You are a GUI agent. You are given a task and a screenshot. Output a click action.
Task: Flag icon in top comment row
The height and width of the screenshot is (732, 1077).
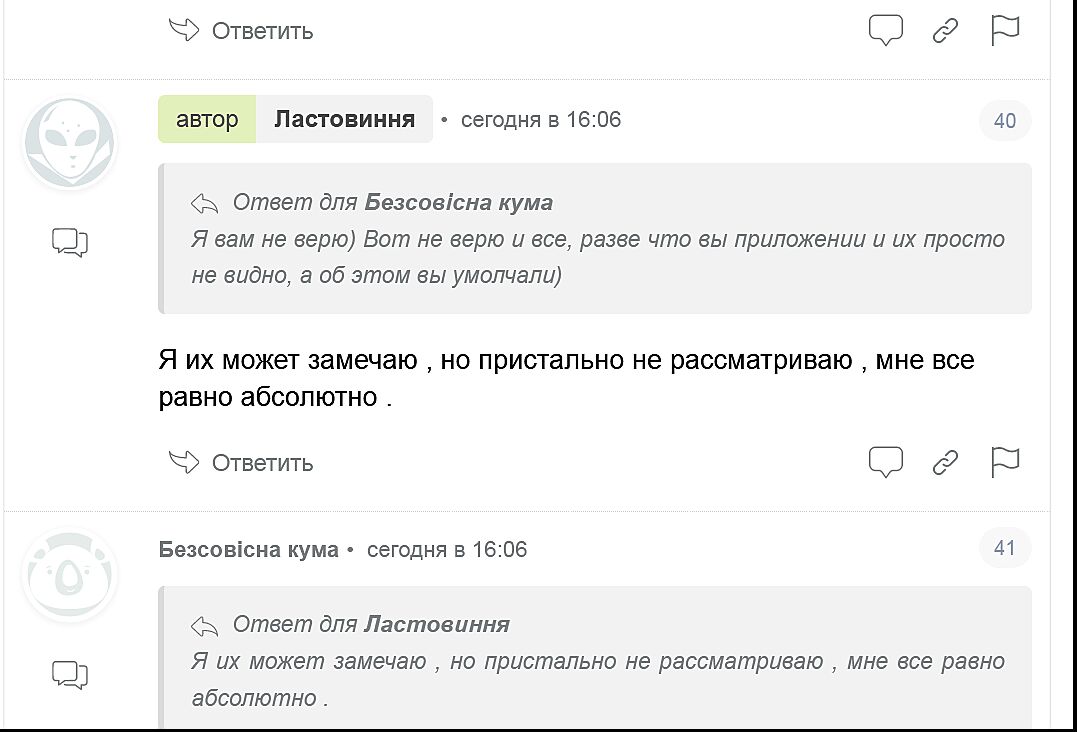pos(1004,31)
